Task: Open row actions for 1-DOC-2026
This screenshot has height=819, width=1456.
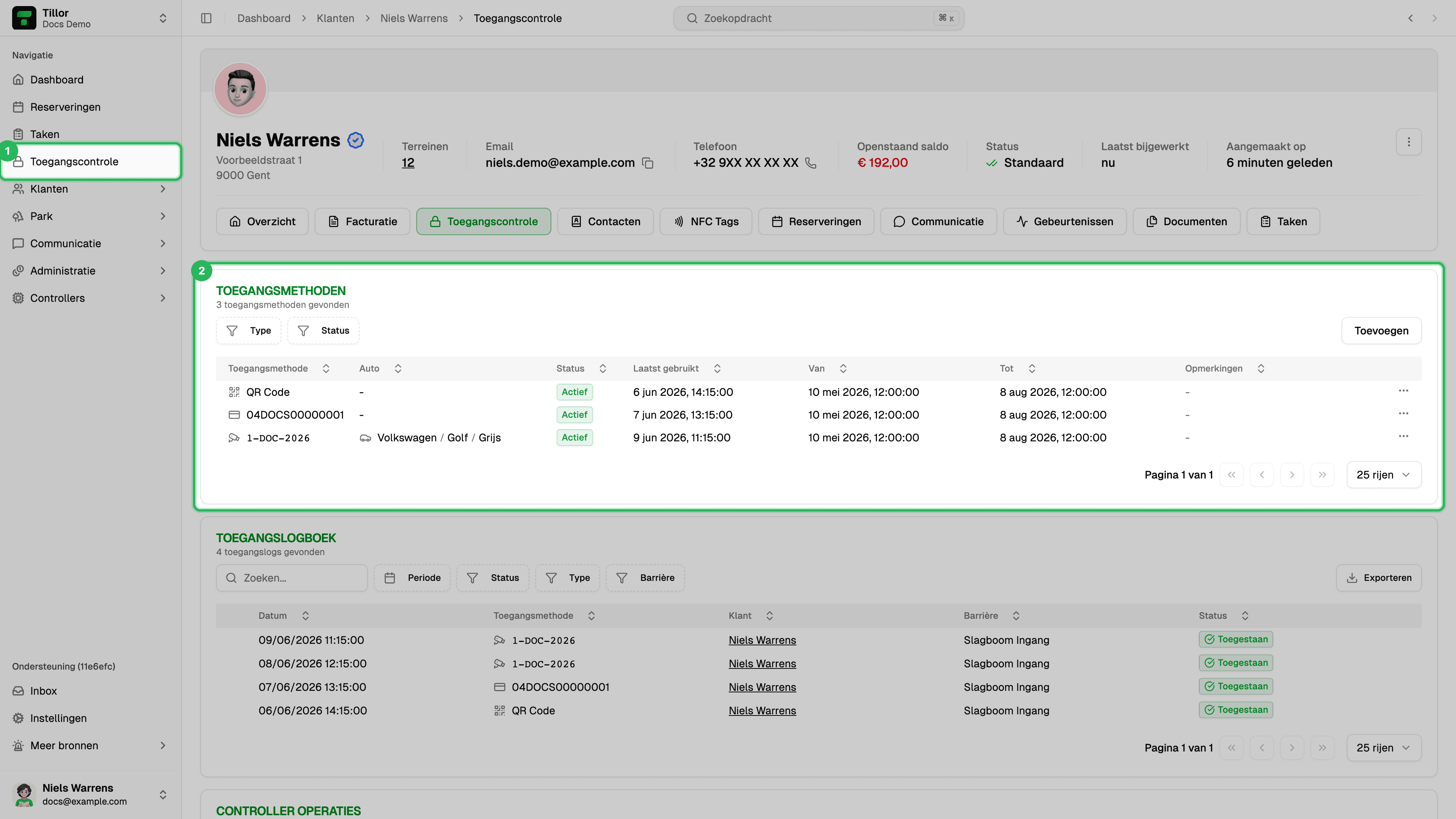Action: (x=1403, y=436)
